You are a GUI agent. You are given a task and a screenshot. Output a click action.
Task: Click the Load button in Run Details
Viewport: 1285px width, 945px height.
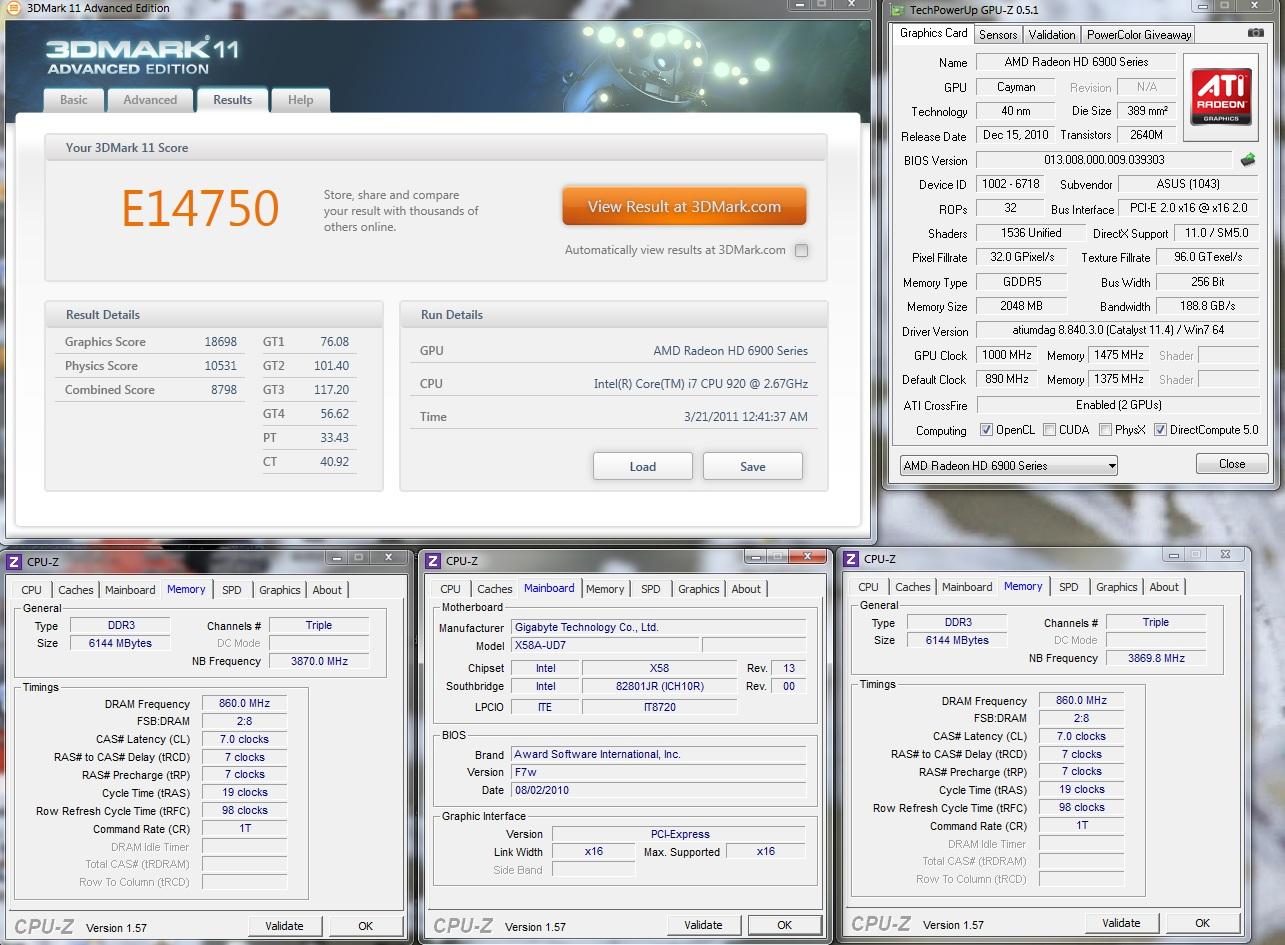(643, 466)
